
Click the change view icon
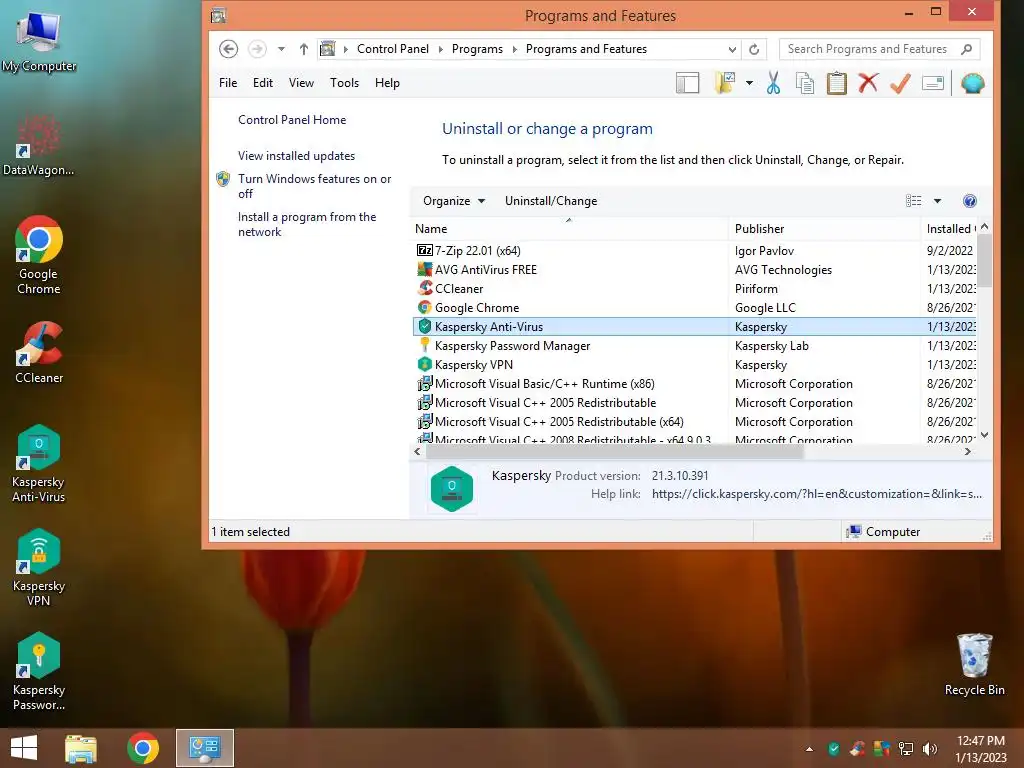click(x=914, y=201)
